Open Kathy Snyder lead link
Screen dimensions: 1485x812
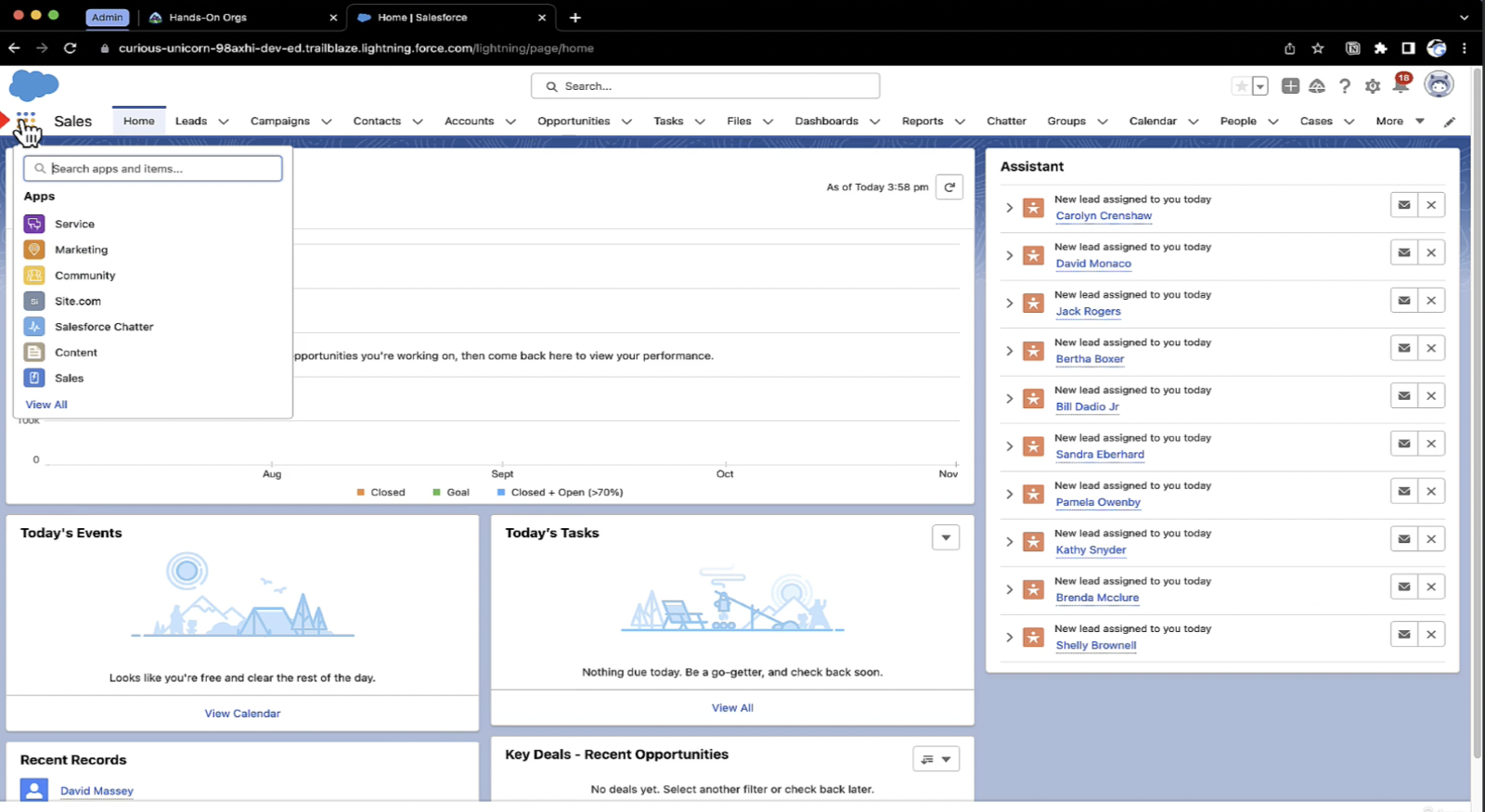pos(1091,550)
